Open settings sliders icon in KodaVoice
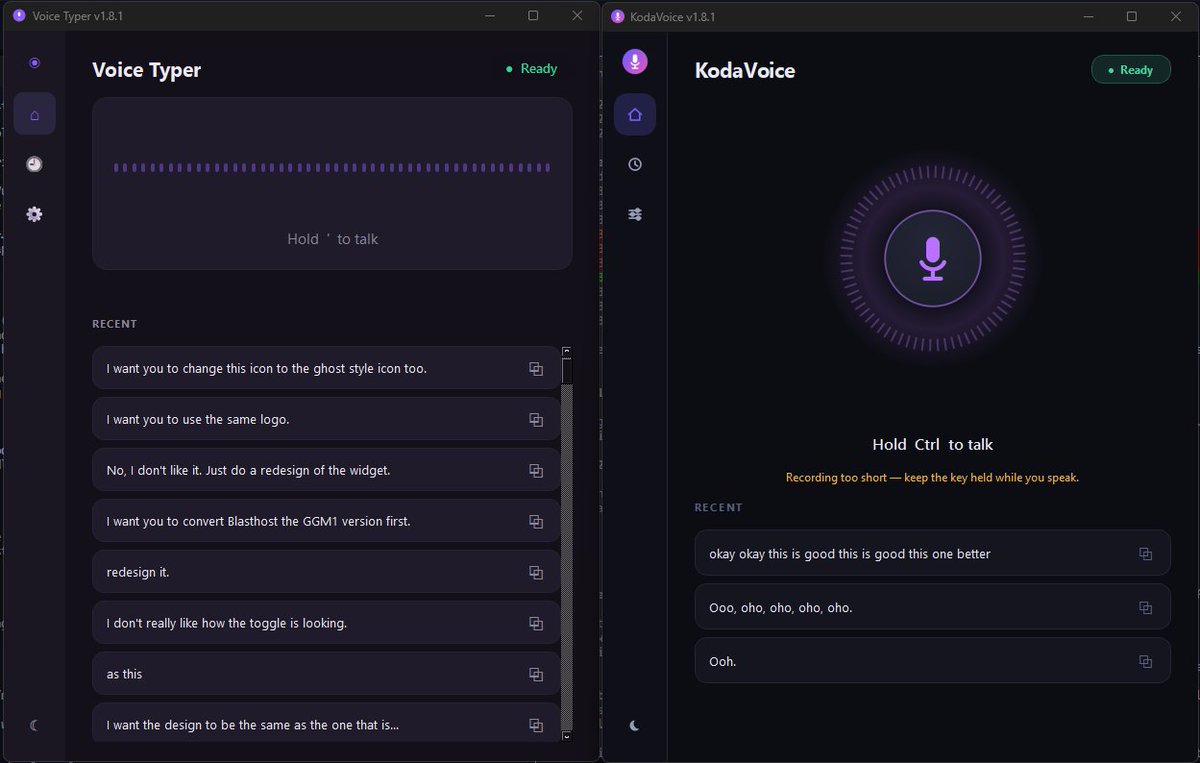Image resolution: width=1200 pixels, height=763 pixels. coord(635,215)
